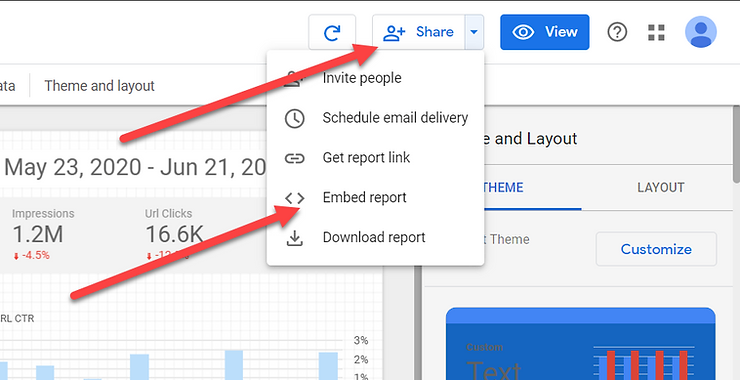Click the Customize button

656,249
